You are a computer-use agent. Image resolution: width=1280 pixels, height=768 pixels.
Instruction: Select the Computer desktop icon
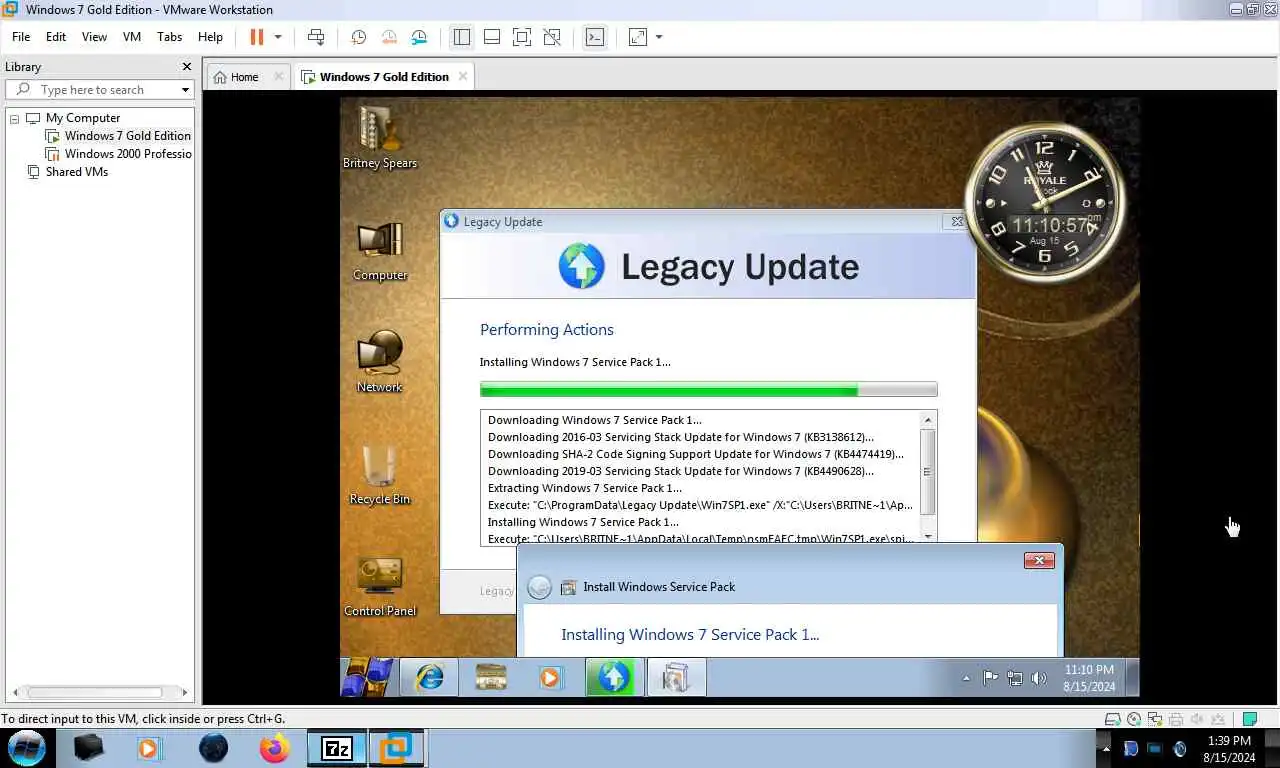click(x=380, y=250)
